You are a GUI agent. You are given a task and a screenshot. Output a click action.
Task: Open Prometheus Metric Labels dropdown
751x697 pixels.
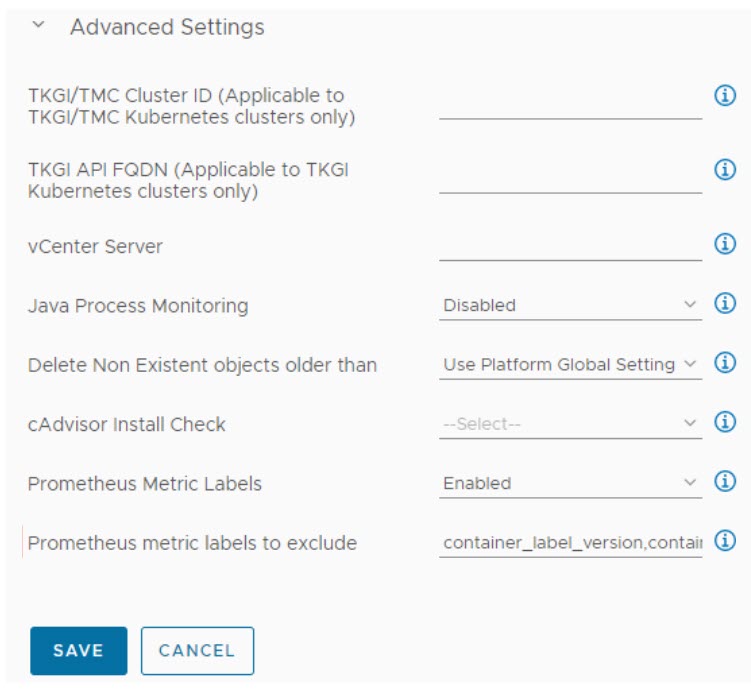(570, 483)
